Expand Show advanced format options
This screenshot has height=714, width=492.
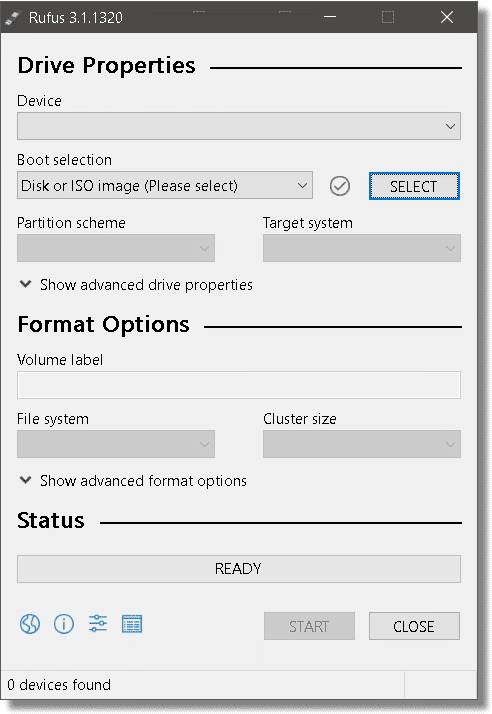tap(133, 480)
